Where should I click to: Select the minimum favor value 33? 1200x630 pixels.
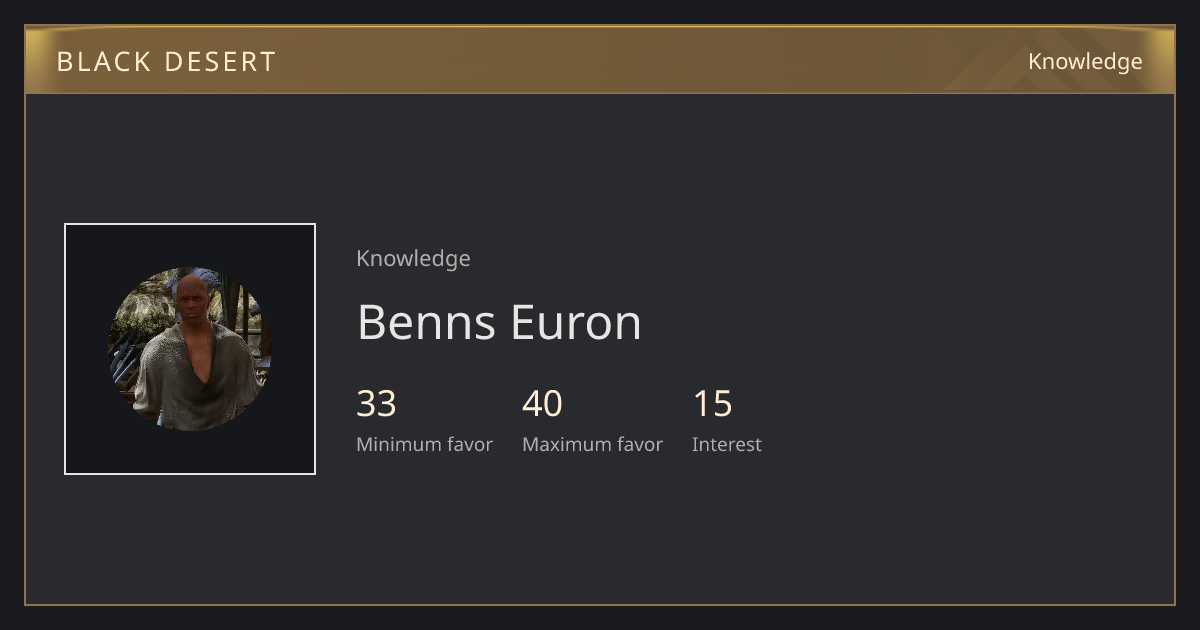pos(376,404)
